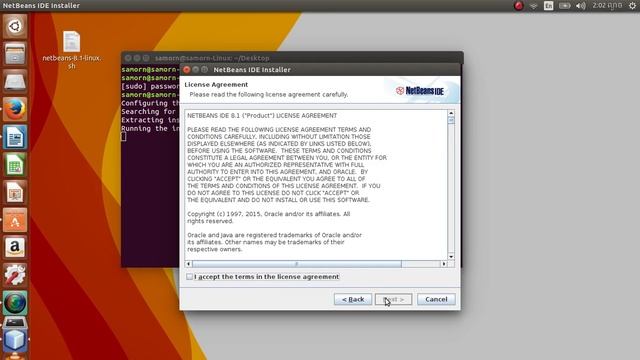Select the Terminal icon in dock

coord(15,323)
